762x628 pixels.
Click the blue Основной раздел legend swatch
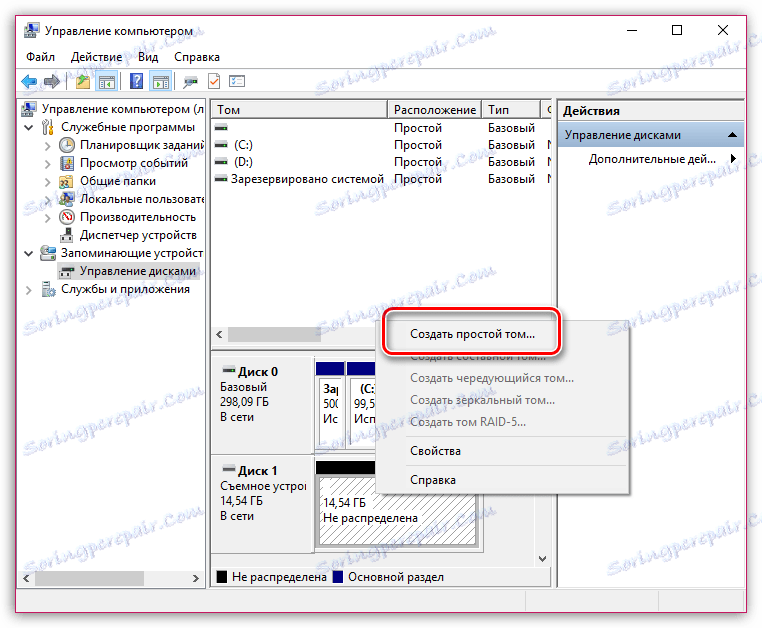(x=338, y=577)
